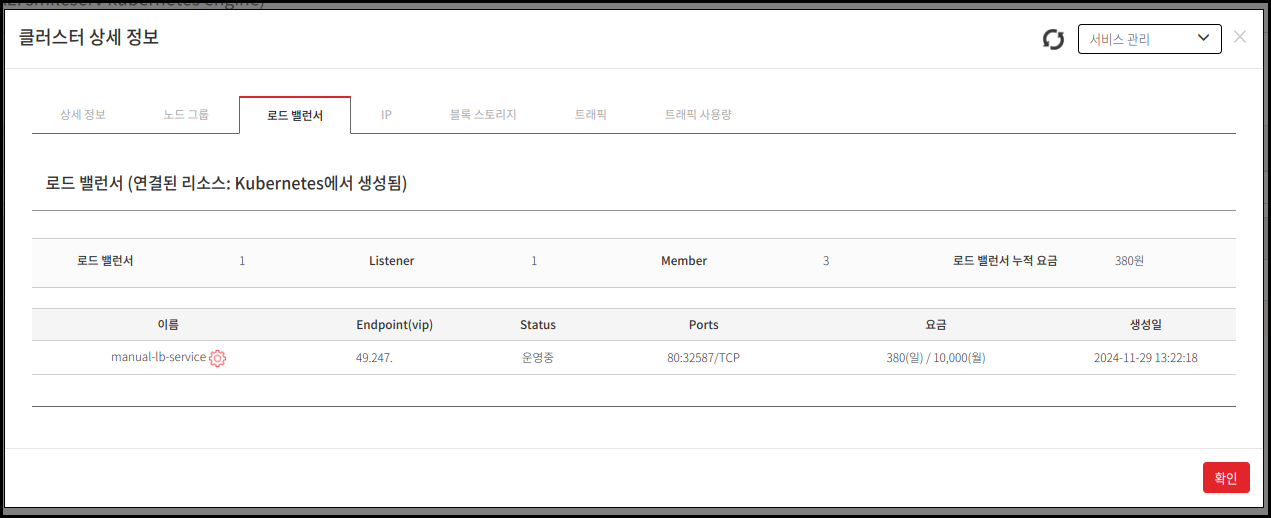Click the 운영중 status value
The width and height of the screenshot is (1271, 518).
click(x=538, y=358)
